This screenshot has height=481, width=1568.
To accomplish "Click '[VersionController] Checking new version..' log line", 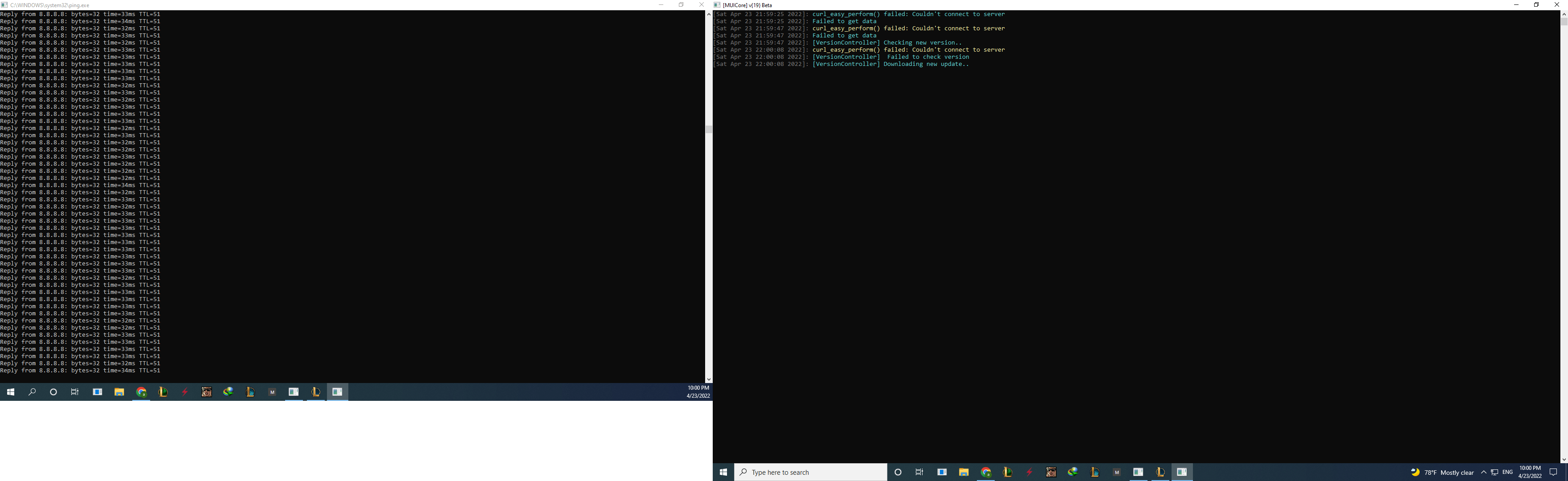I will click(x=887, y=43).
